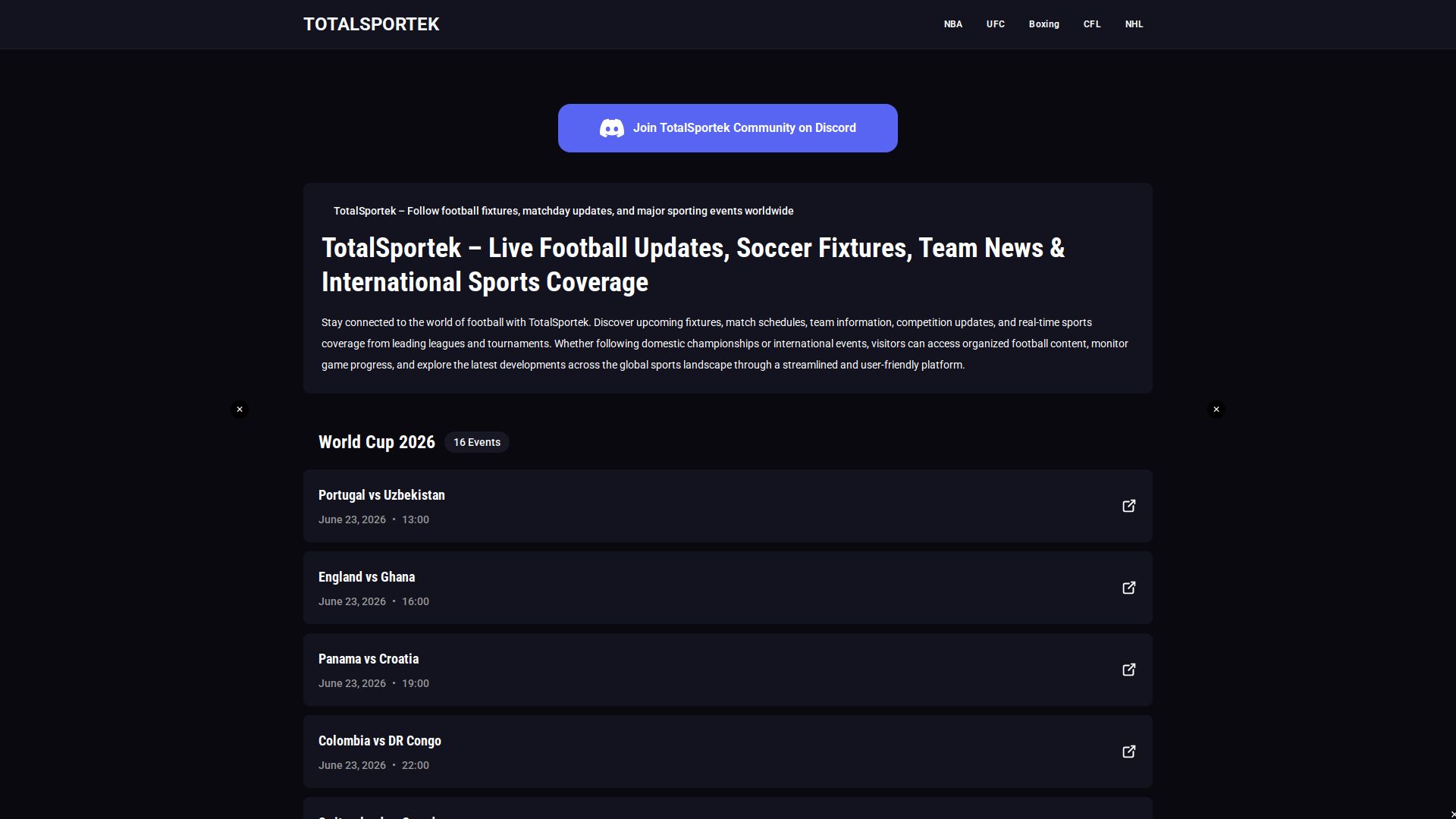1456x819 pixels.
Task: Go to the Boxing section
Action: pos(1044,24)
